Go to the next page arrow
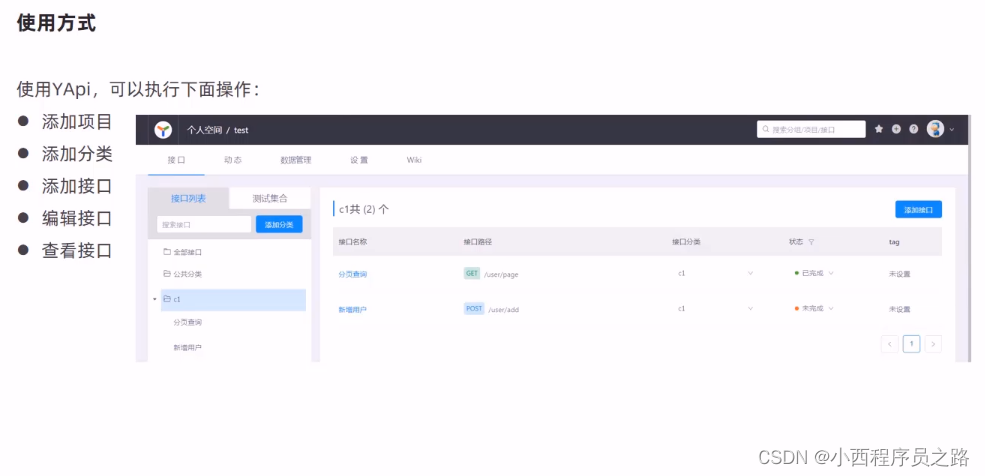Screen dimensions: 985x476 click(933, 343)
